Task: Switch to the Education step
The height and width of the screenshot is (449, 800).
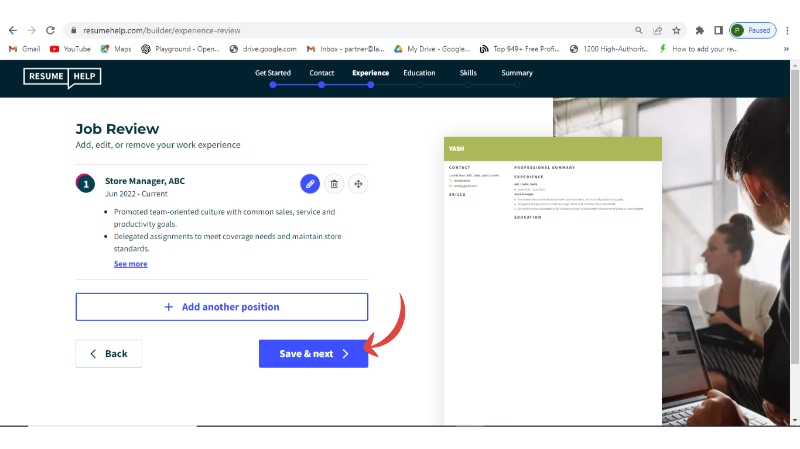Action: [419, 73]
